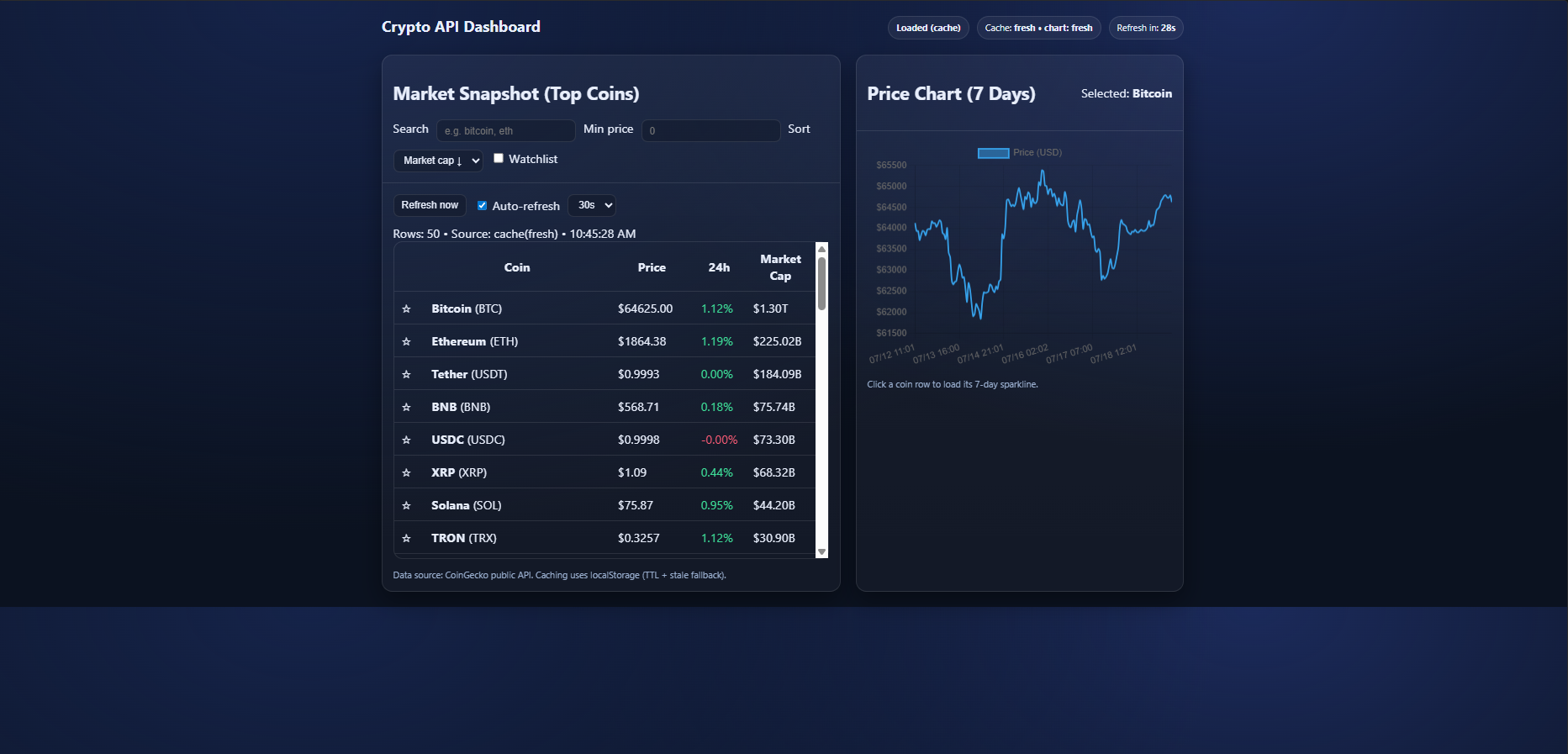Viewport: 1568px width, 754px height.
Task: Star TRON to add to watchlist
Action: (406, 538)
